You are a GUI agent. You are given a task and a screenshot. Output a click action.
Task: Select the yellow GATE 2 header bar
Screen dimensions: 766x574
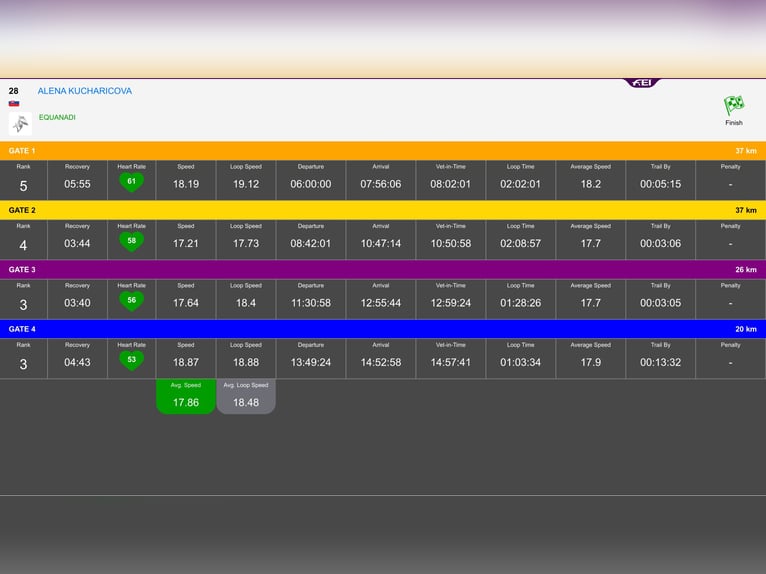pyautogui.click(x=383, y=210)
